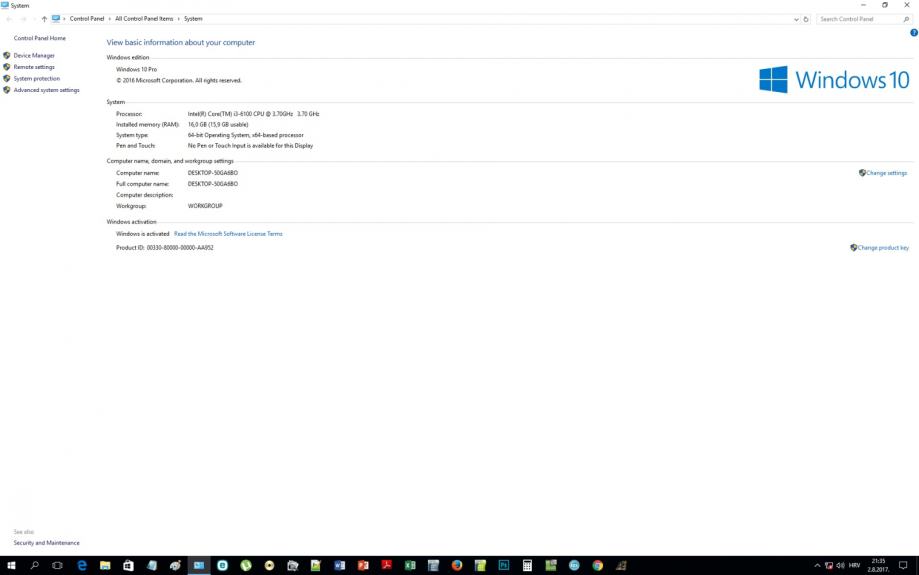Click the 'WORKGROUP' workgroup value
The width and height of the screenshot is (919, 575).
point(205,206)
